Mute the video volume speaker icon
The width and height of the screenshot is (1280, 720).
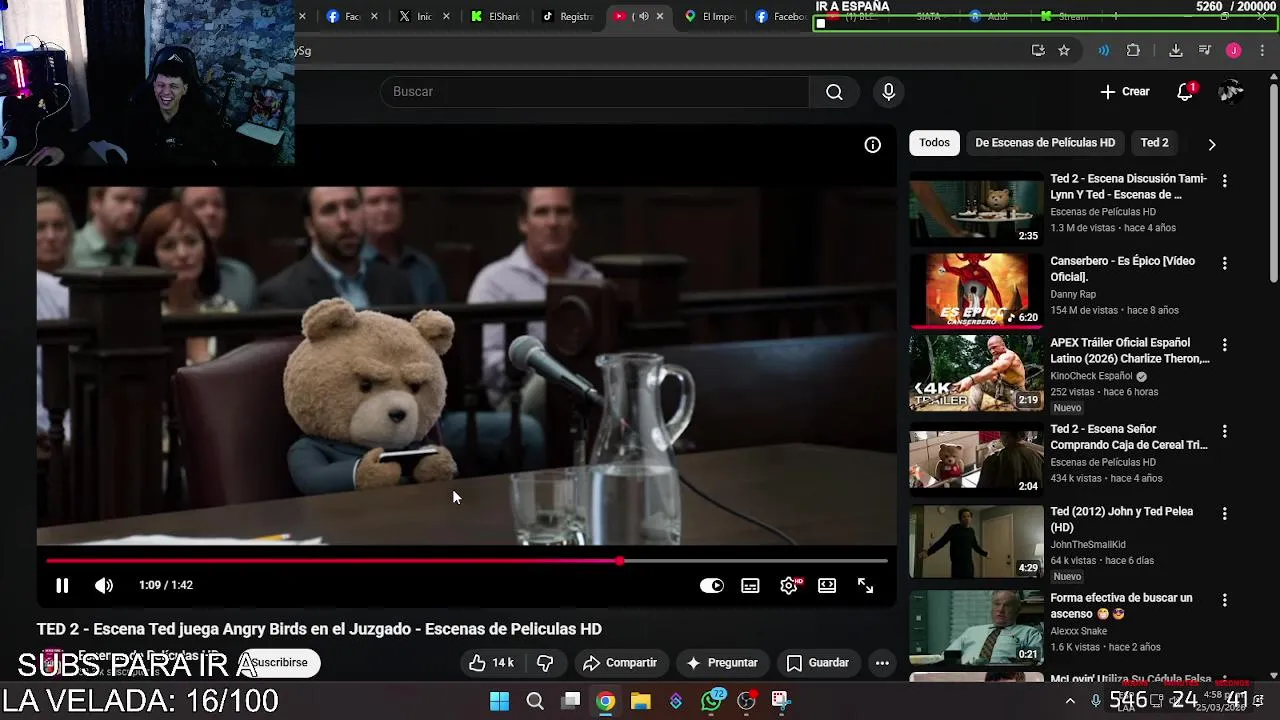(x=104, y=586)
